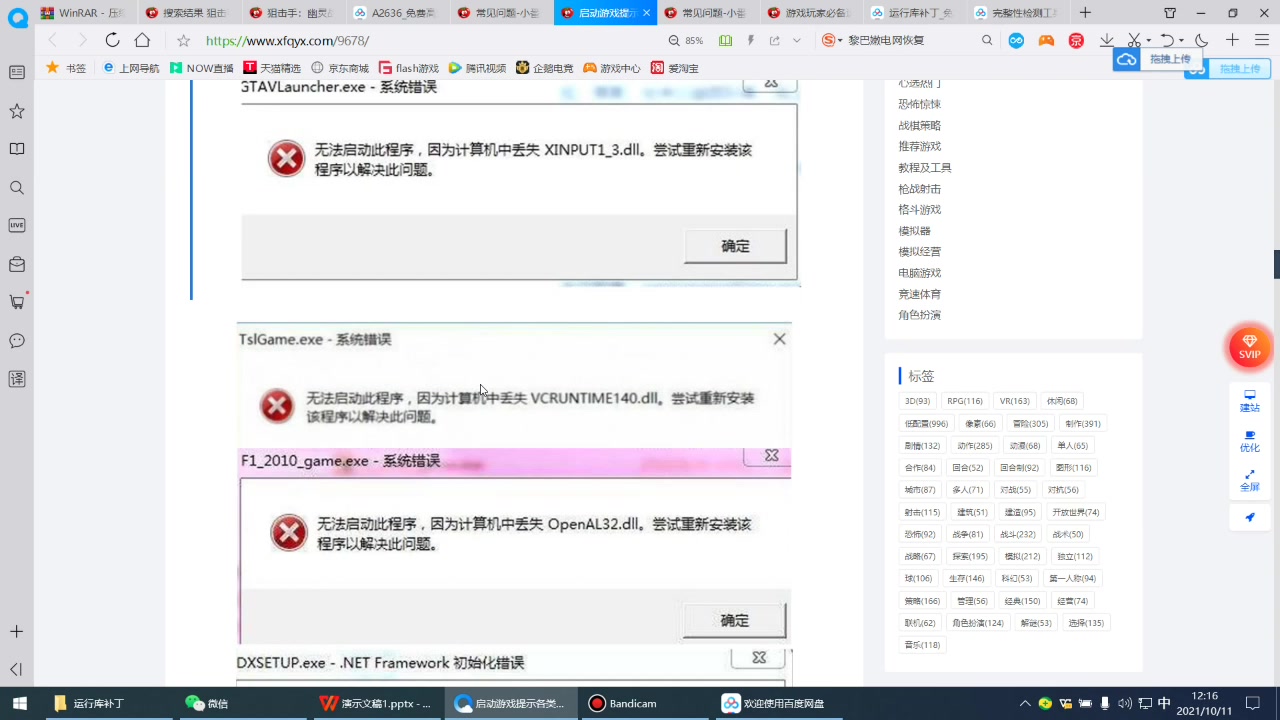Click the 低配置(996) tag
Image resolution: width=1280 pixels, height=720 pixels.
pos(926,423)
